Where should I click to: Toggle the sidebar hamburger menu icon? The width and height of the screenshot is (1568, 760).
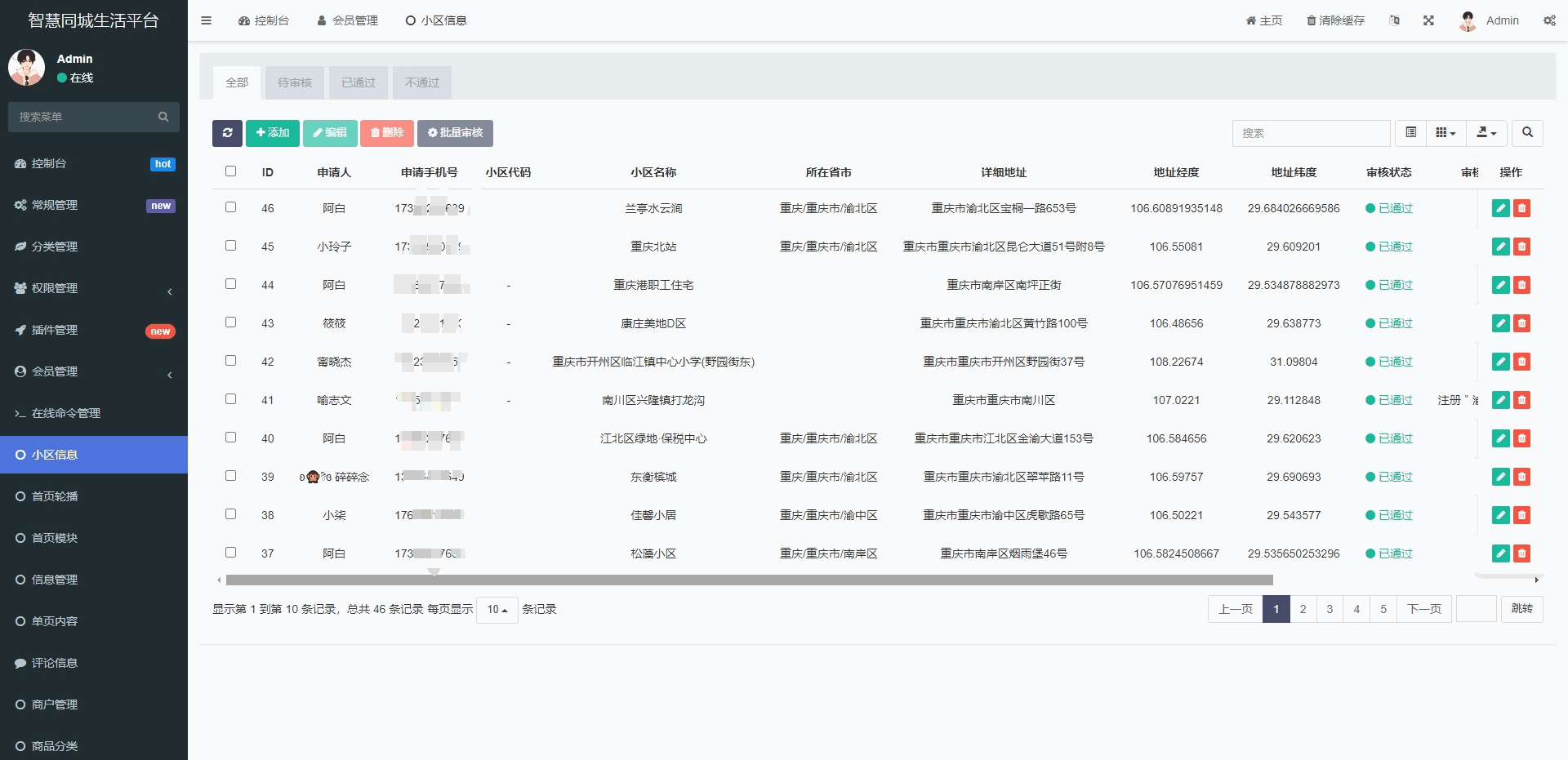[207, 20]
